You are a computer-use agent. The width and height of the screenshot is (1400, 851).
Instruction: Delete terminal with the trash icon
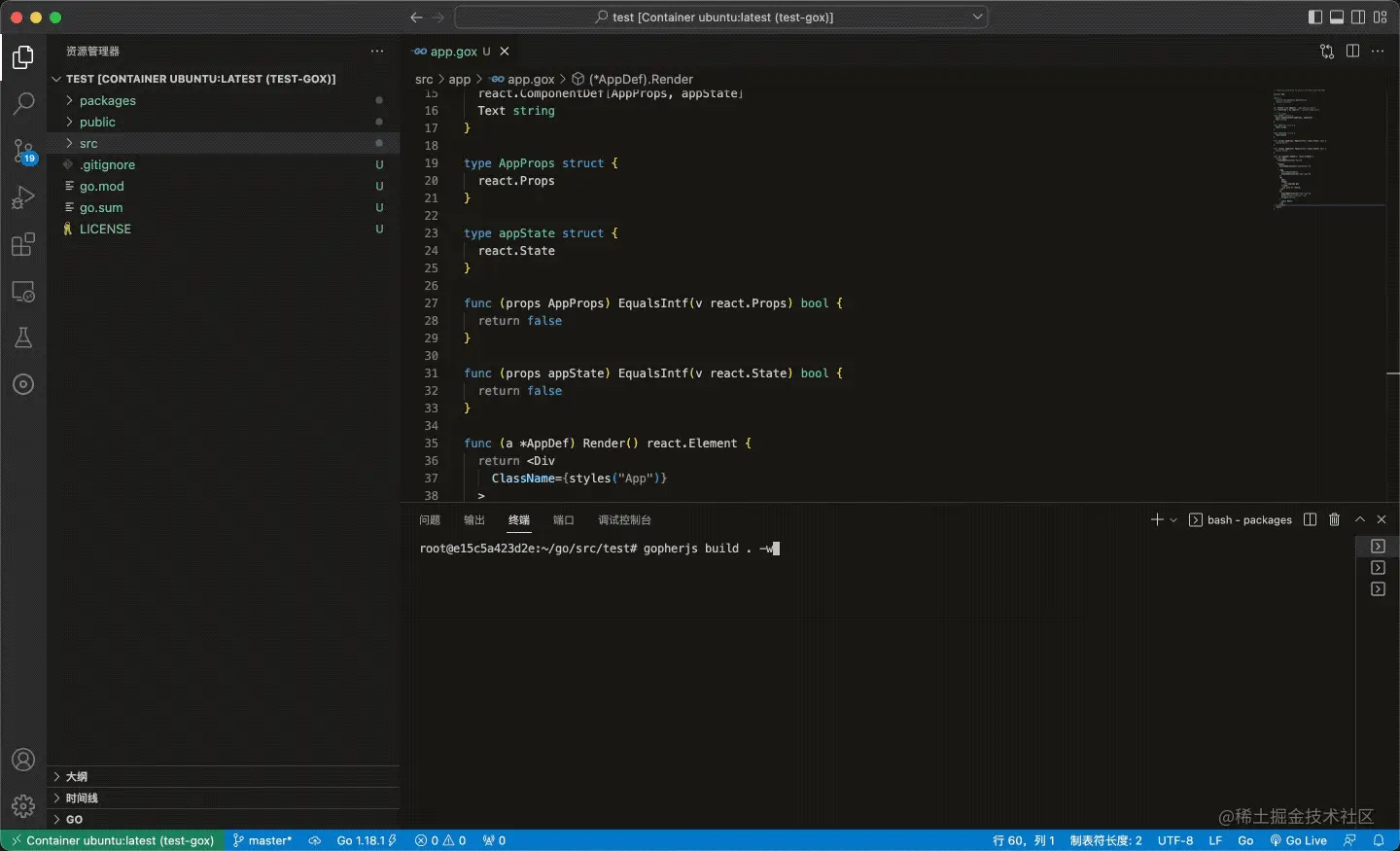point(1334,520)
